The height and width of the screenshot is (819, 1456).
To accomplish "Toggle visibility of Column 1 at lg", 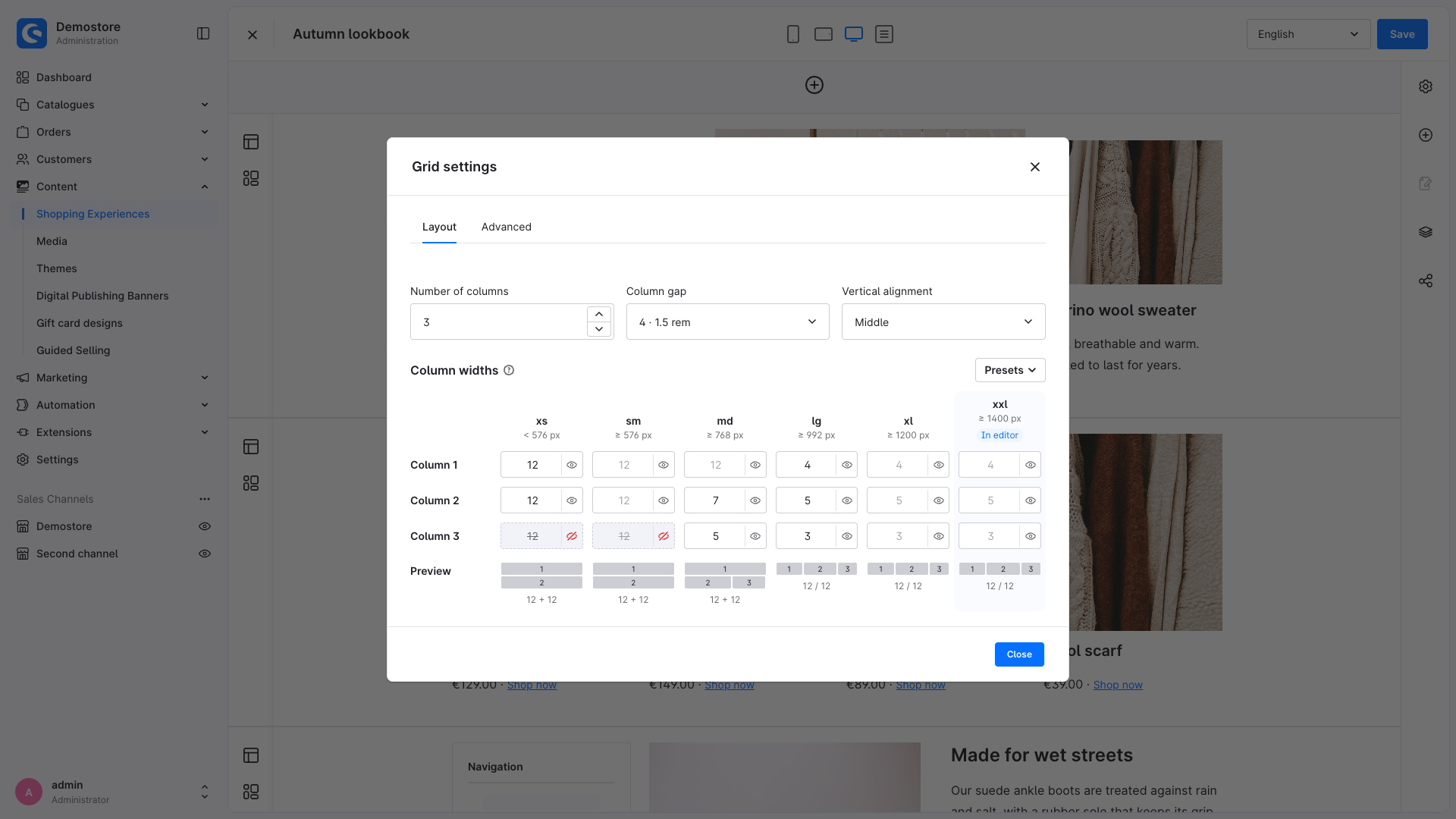I will point(847,465).
